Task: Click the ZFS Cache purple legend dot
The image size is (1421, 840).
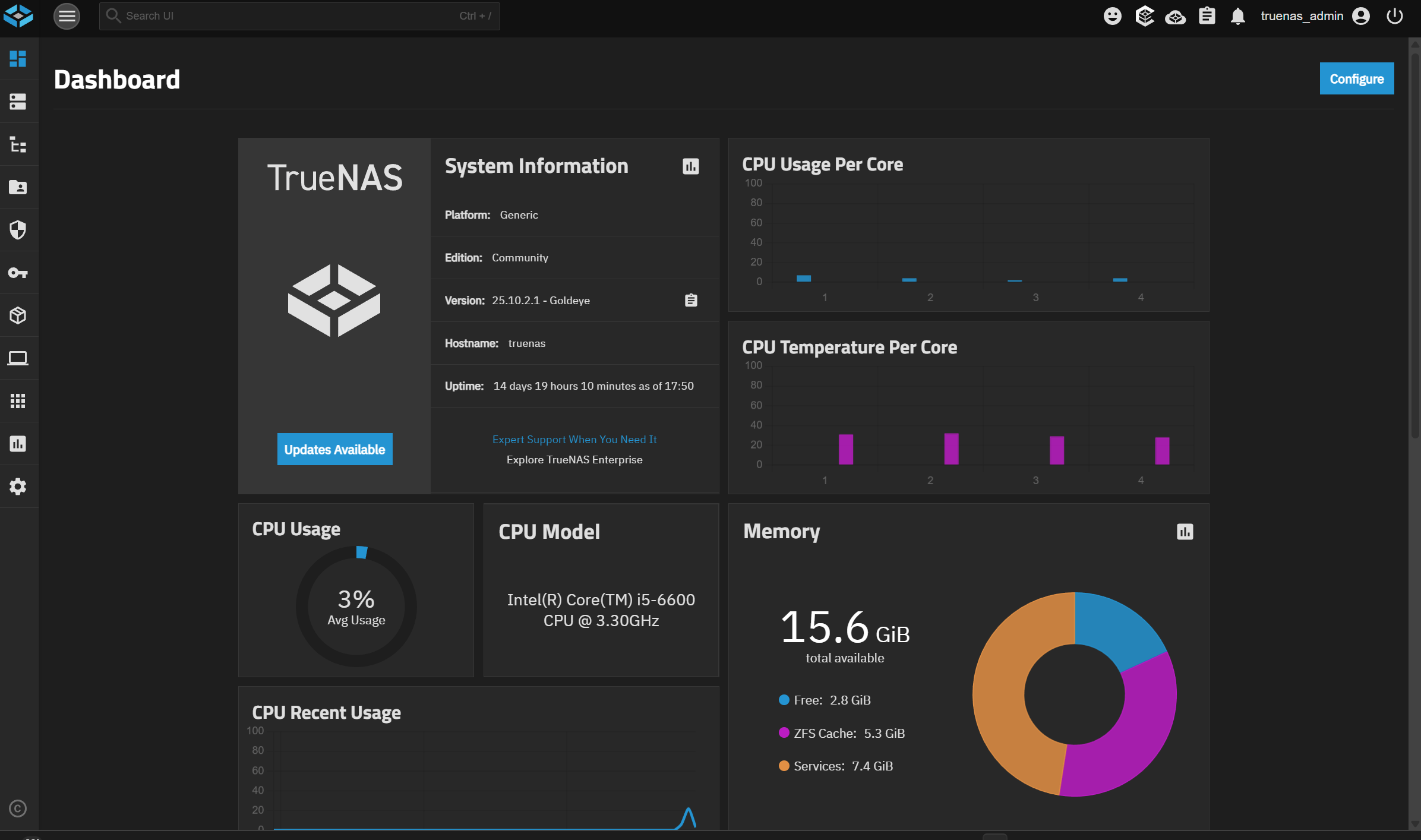Action: [x=784, y=732]
